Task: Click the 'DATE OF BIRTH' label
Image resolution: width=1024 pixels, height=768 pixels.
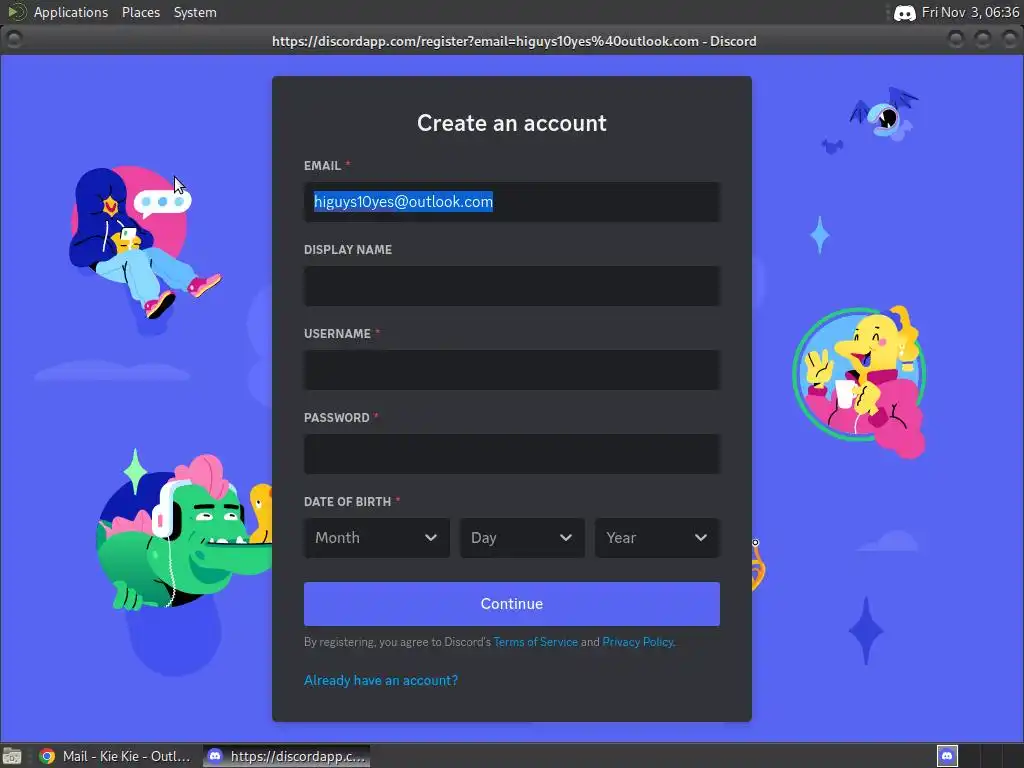Action: click(x=347, y=502)
